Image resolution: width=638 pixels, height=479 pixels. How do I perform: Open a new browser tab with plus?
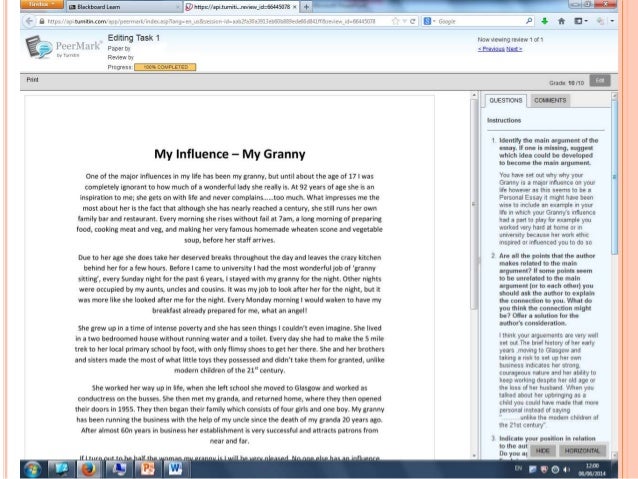(x=306, y=7)
